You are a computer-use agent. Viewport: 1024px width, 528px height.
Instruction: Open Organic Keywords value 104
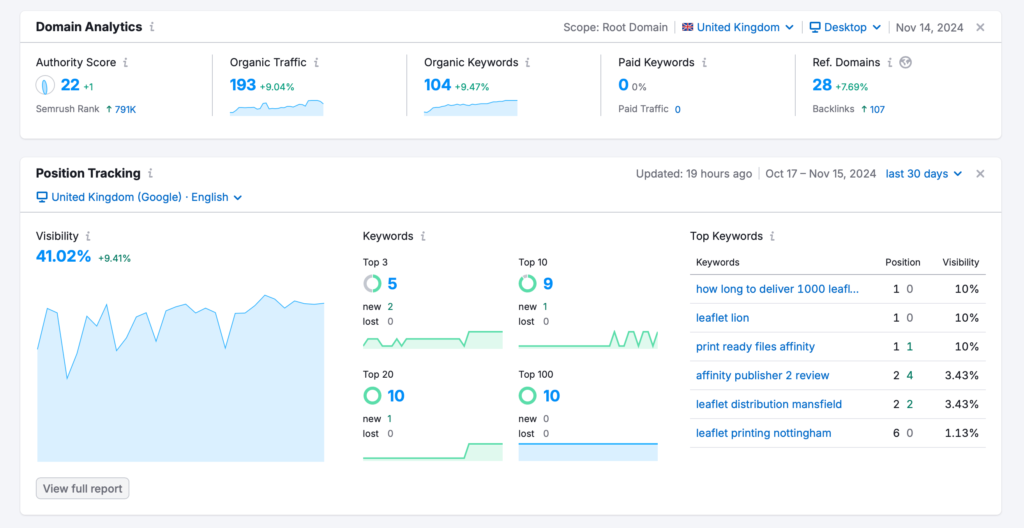coord(438,85)
